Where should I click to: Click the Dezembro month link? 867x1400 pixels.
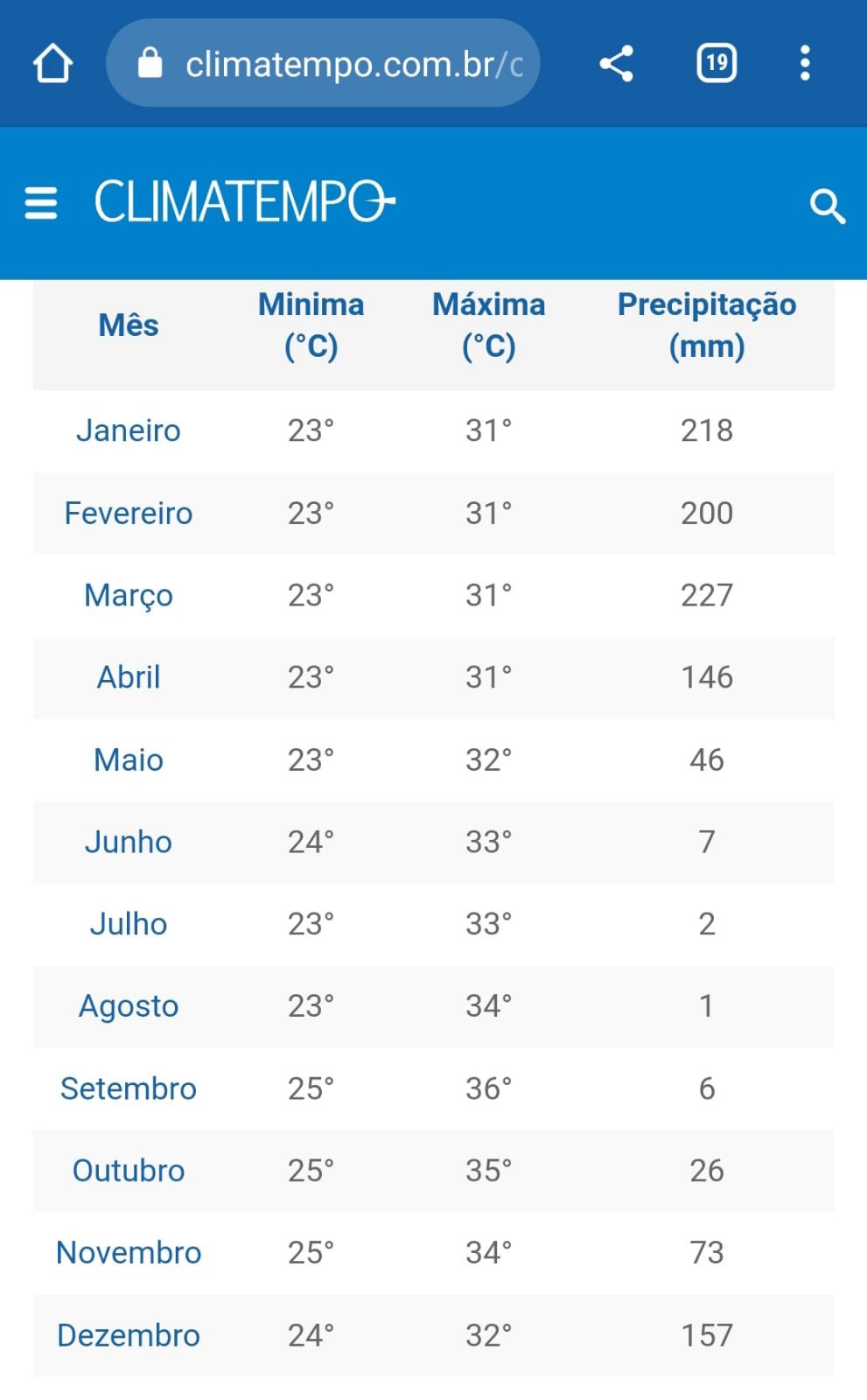click(x=129, y=1335)
